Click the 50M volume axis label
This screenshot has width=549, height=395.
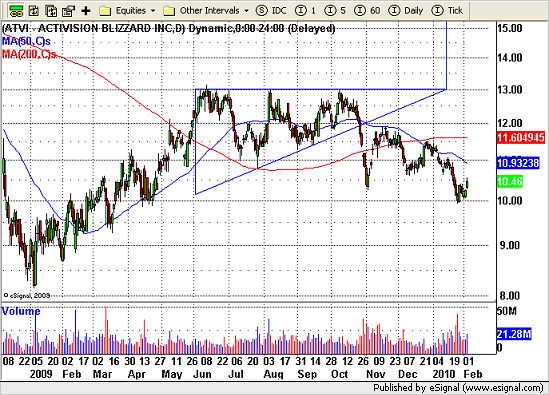507,311
